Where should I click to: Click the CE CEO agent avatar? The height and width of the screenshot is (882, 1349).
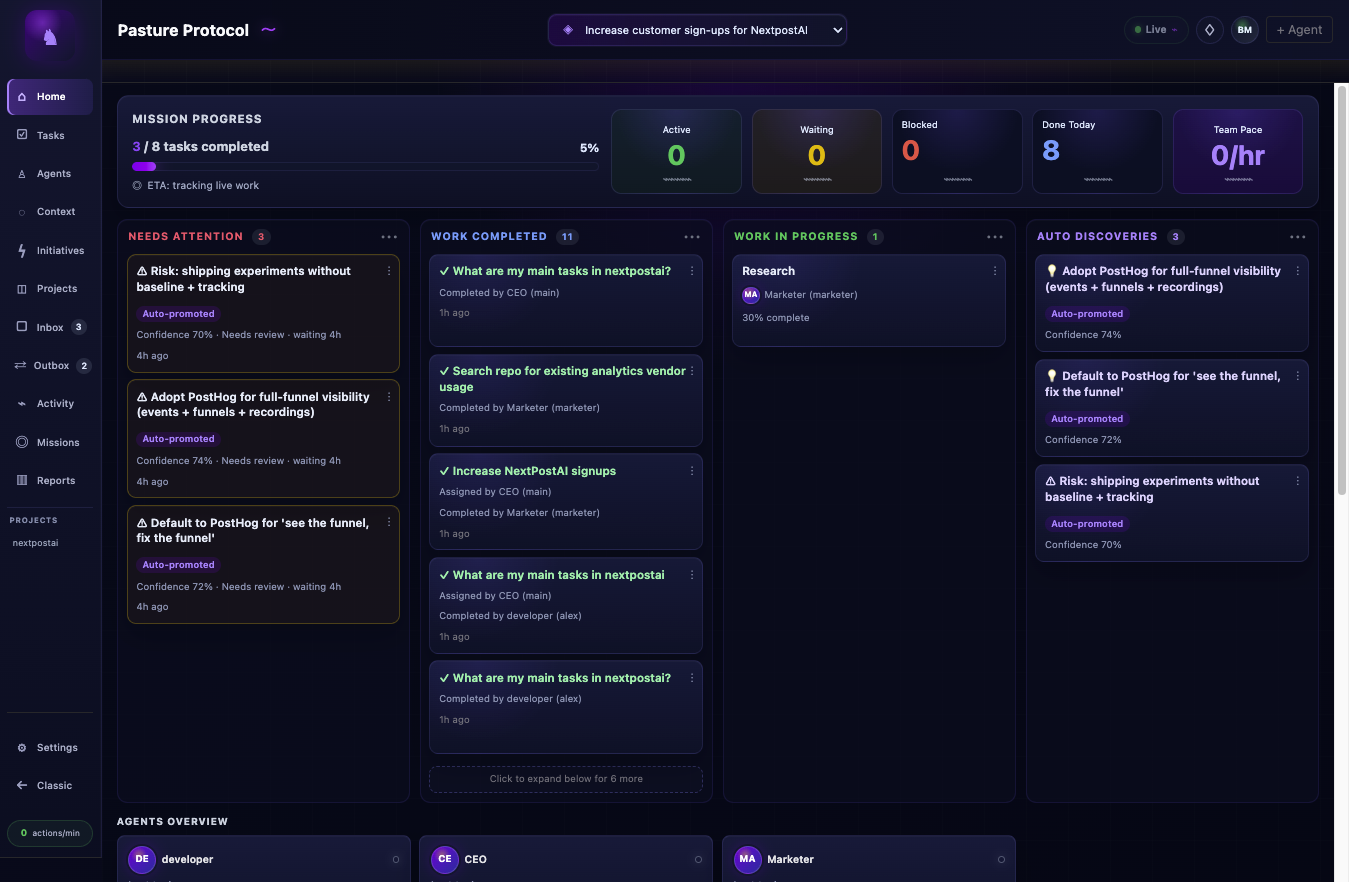click(x=445, y=859)
